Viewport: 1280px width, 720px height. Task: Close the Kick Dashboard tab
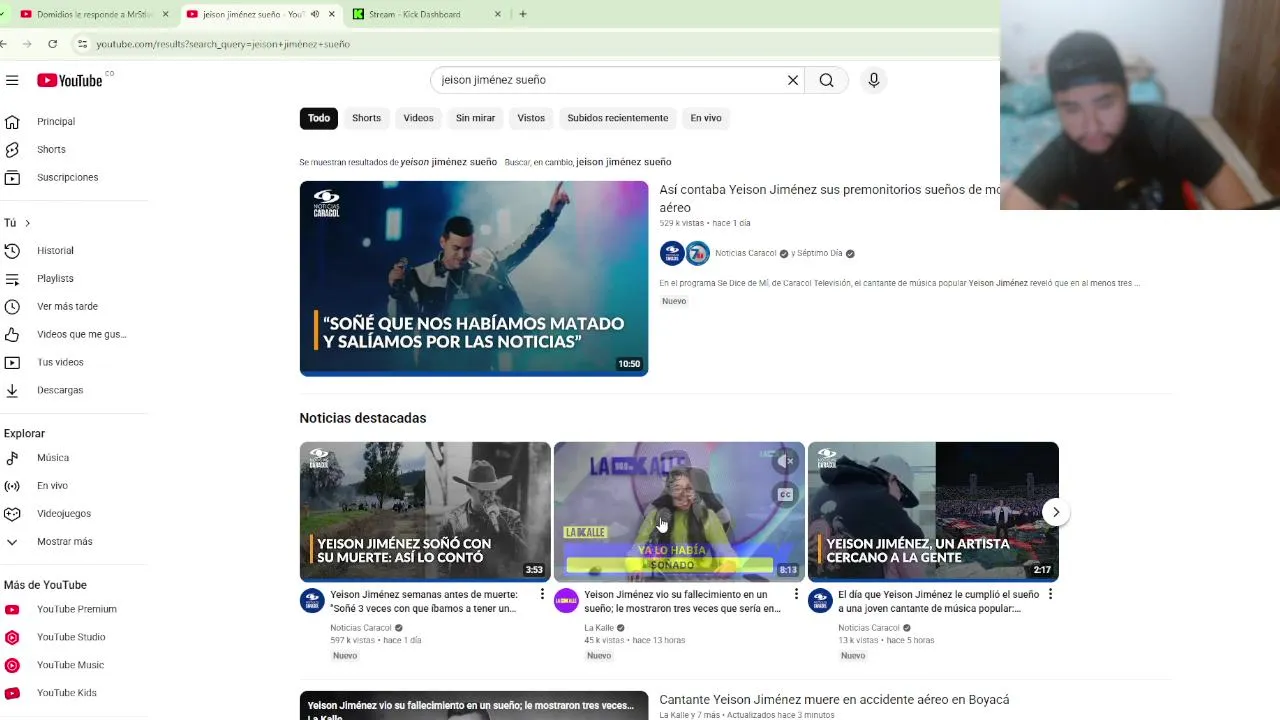tap(498, 14)
